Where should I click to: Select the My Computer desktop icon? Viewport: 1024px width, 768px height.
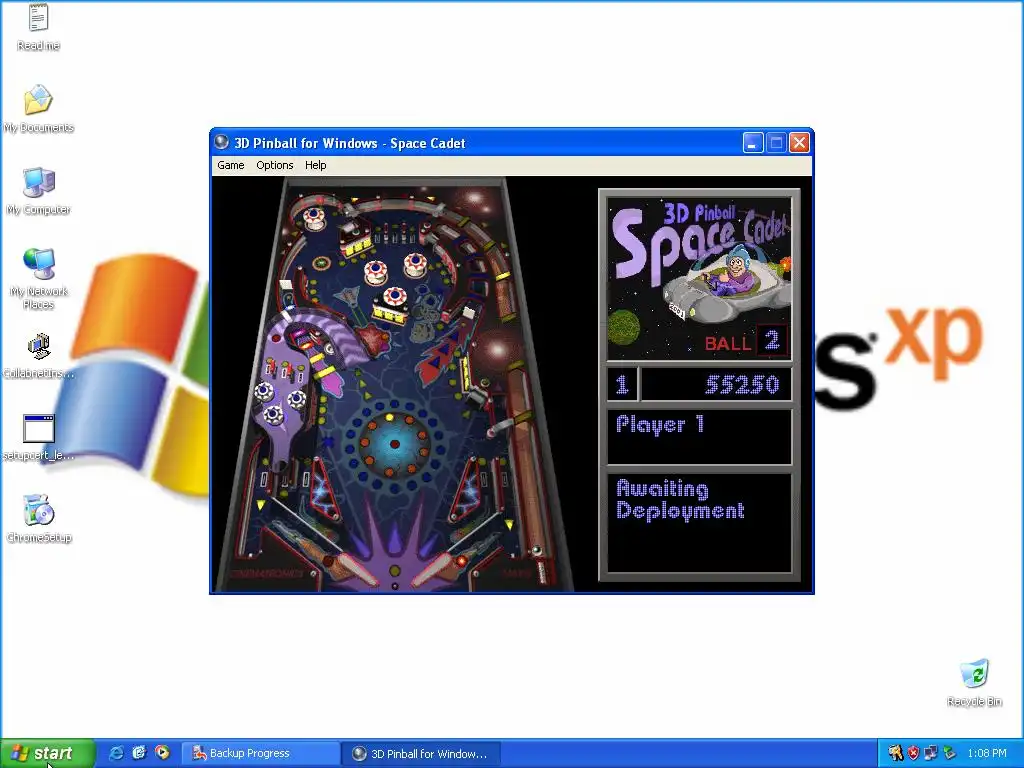coord(39,191)
